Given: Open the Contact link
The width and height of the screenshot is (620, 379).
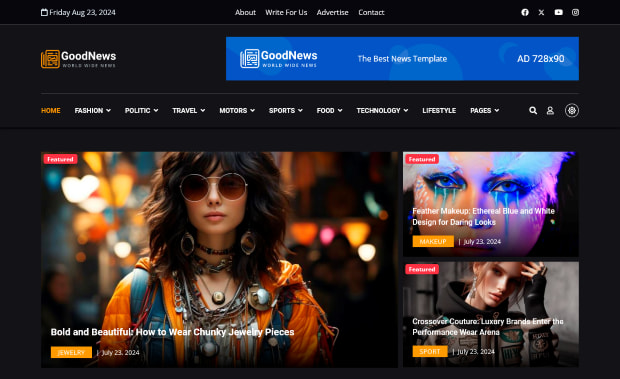Looking at the screenshot, I should pyautogui.click(x=371, y=12).
